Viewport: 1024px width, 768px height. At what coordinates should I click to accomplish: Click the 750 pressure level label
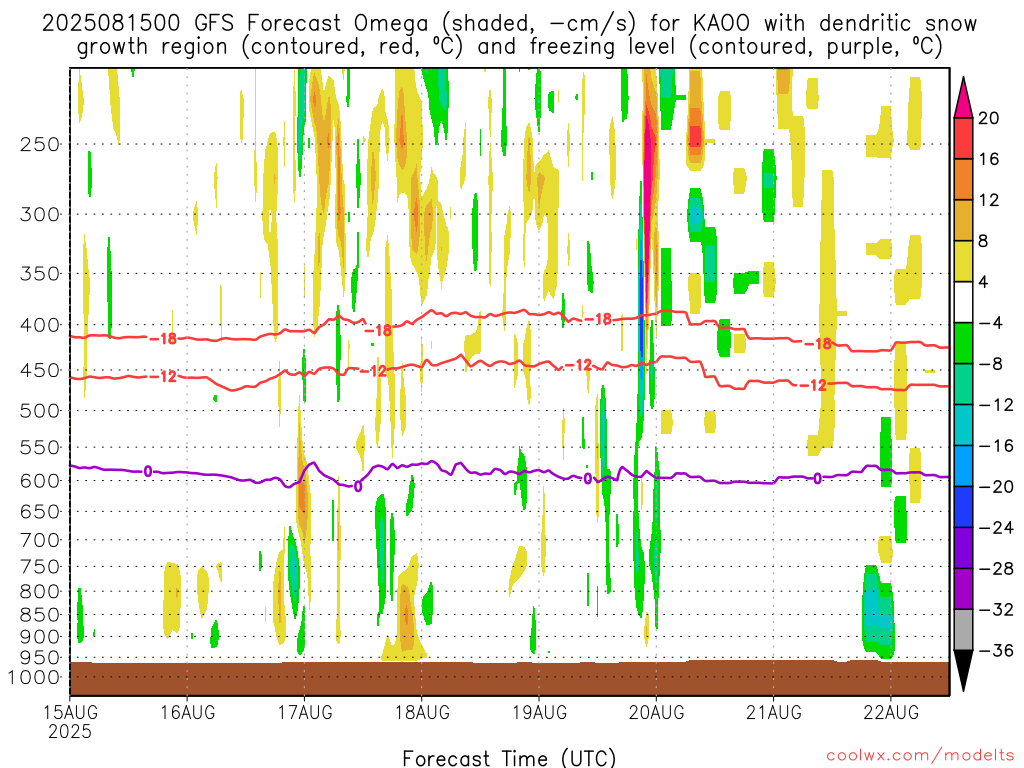40,567
